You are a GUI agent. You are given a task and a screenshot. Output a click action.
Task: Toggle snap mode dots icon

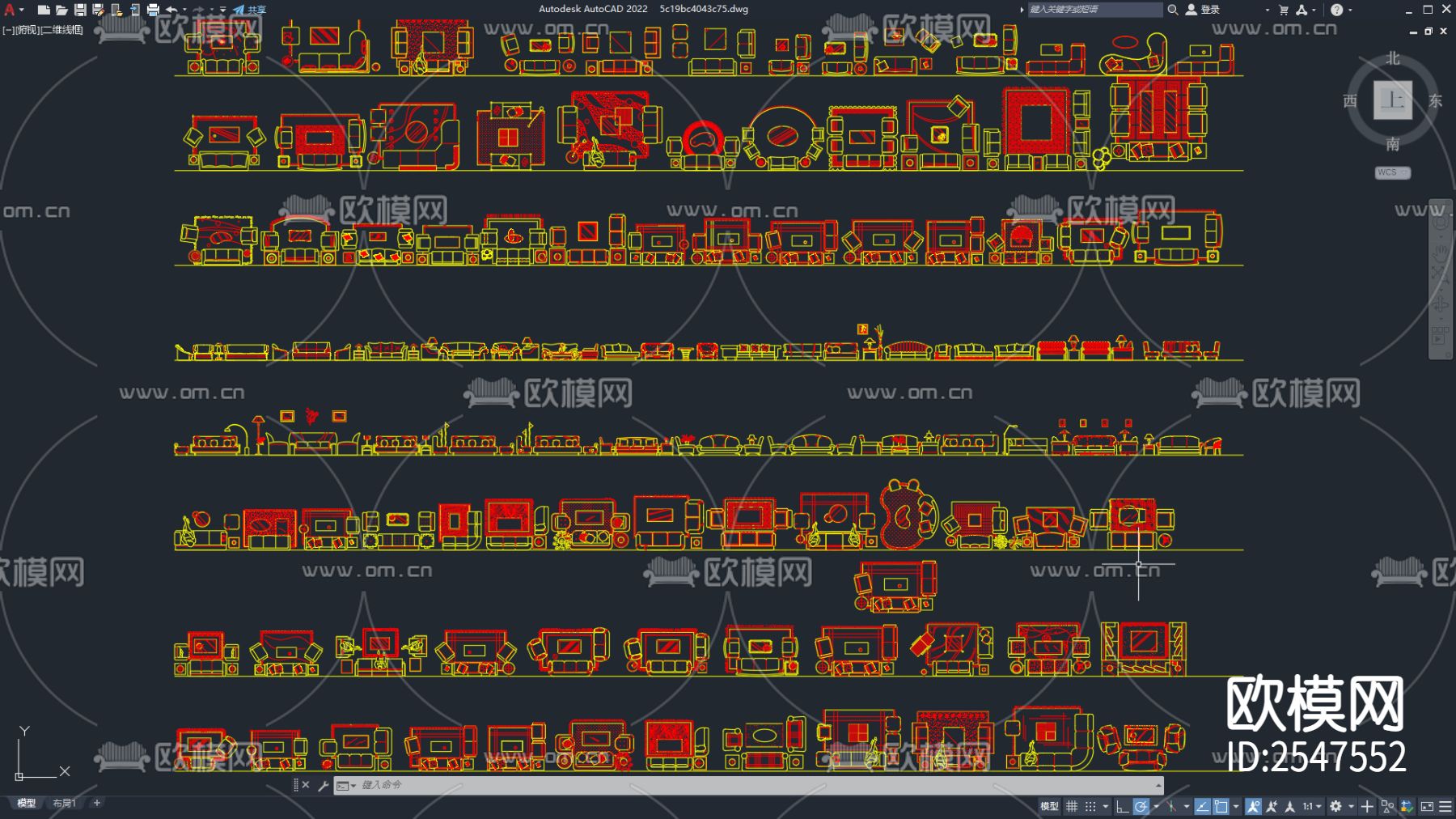[x=1090, y=807]
